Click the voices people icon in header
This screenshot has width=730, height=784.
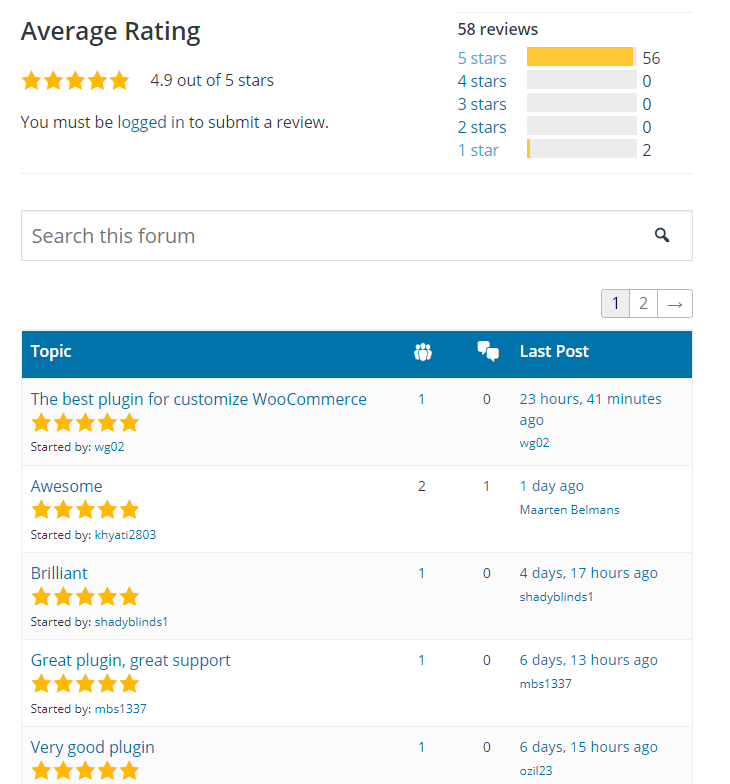422,352
